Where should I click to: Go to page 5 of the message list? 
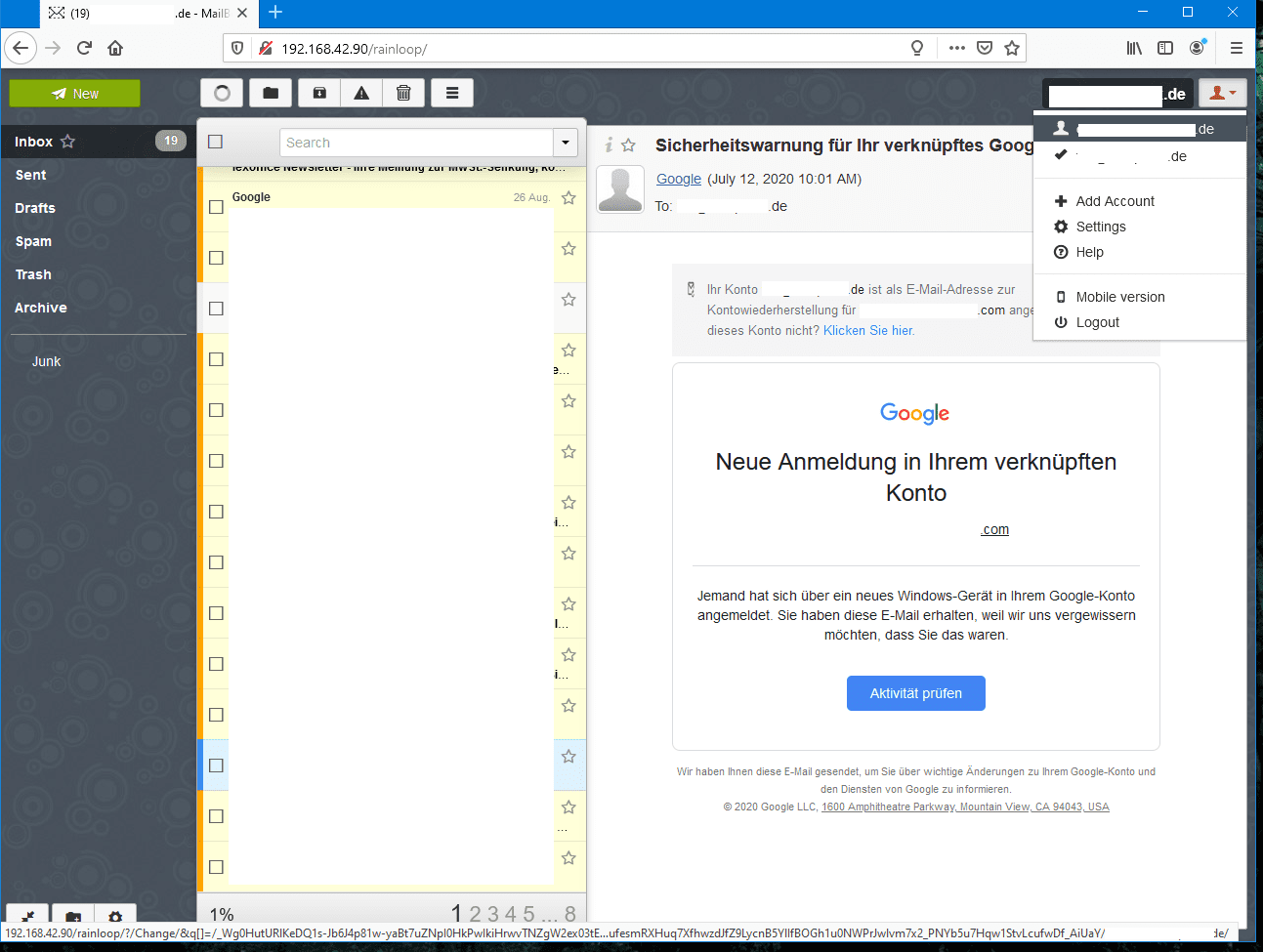[x=528, y=914]
